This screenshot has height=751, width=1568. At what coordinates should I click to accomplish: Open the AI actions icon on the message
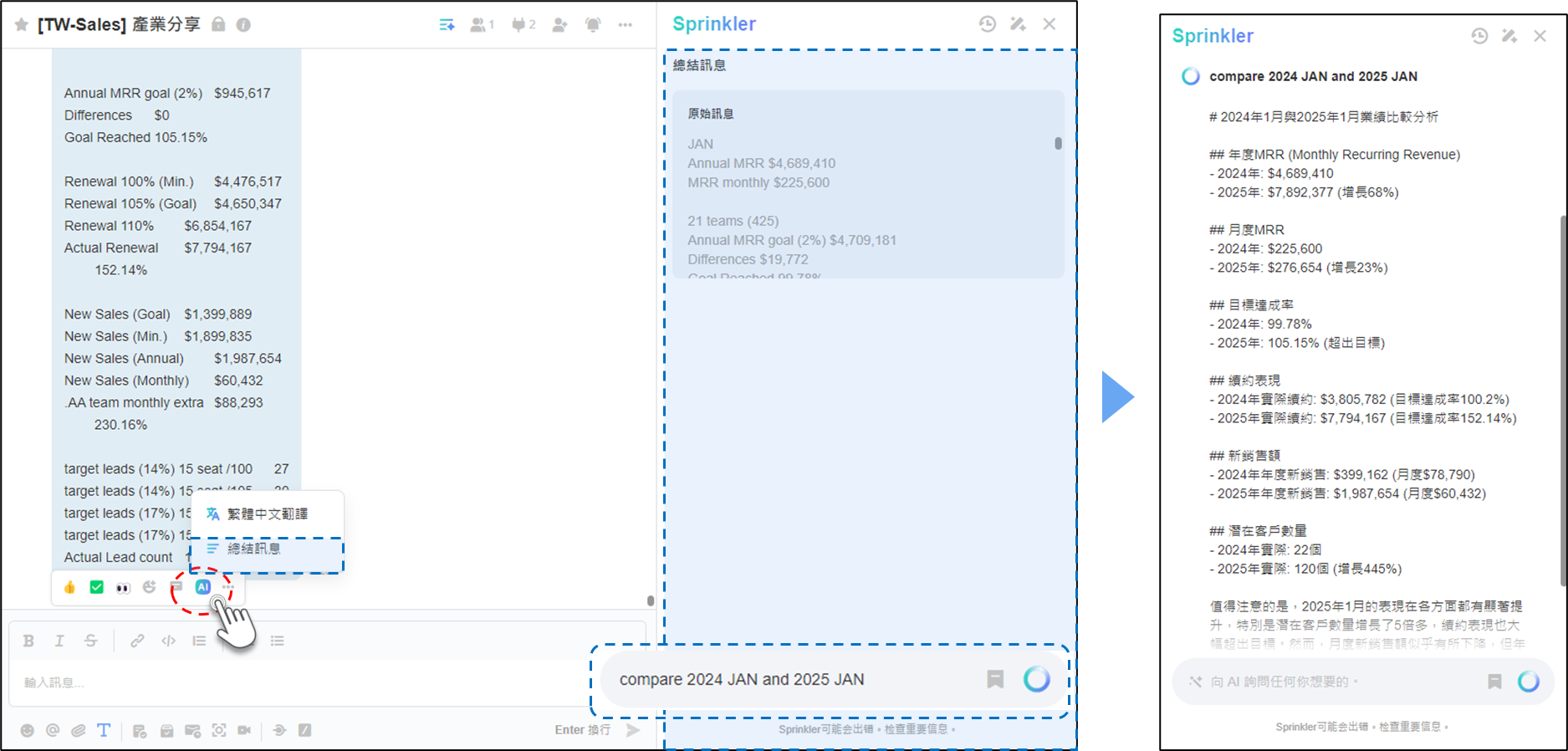pos(203,587)
